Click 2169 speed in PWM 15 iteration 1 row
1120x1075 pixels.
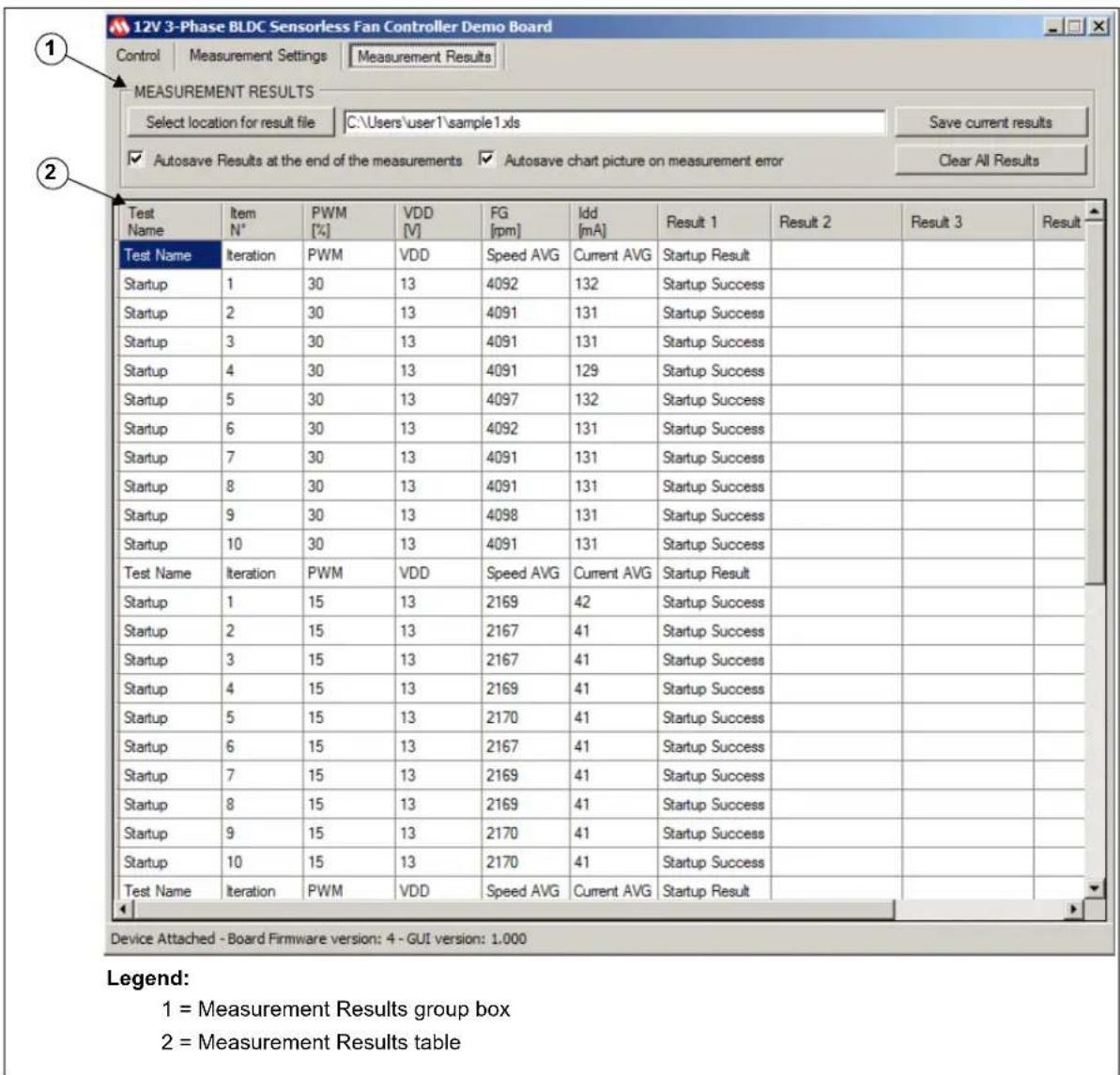click(x=525, y=602)
